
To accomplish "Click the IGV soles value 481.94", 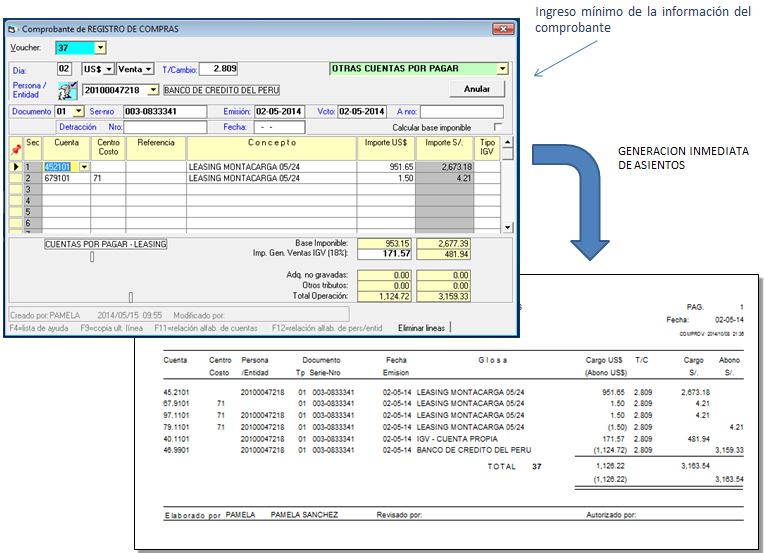I will point(443,254).
